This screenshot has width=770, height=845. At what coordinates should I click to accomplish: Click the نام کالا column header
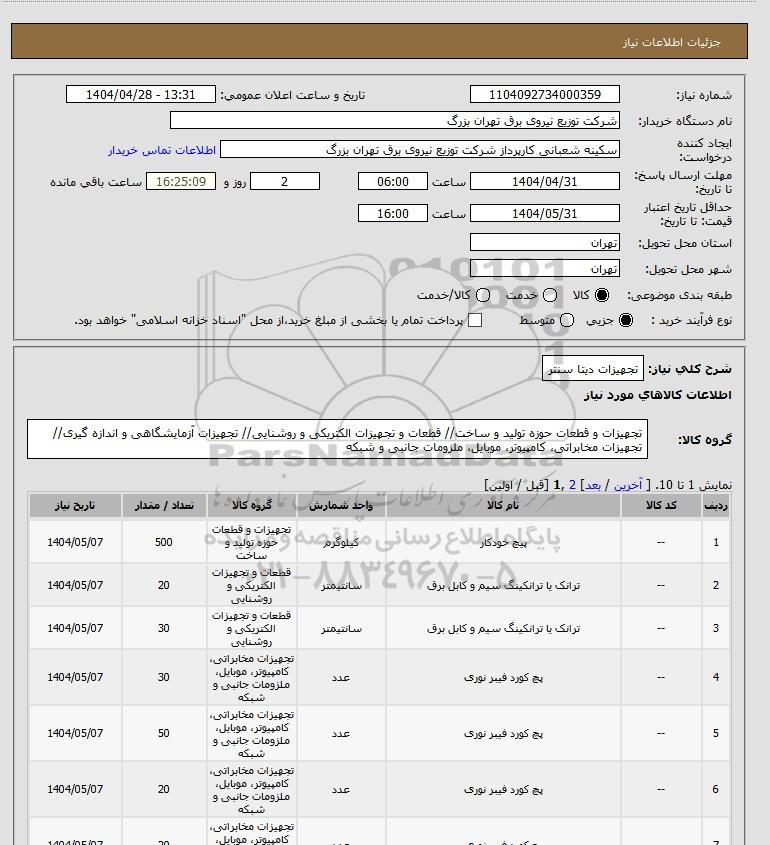pos(503,505)
